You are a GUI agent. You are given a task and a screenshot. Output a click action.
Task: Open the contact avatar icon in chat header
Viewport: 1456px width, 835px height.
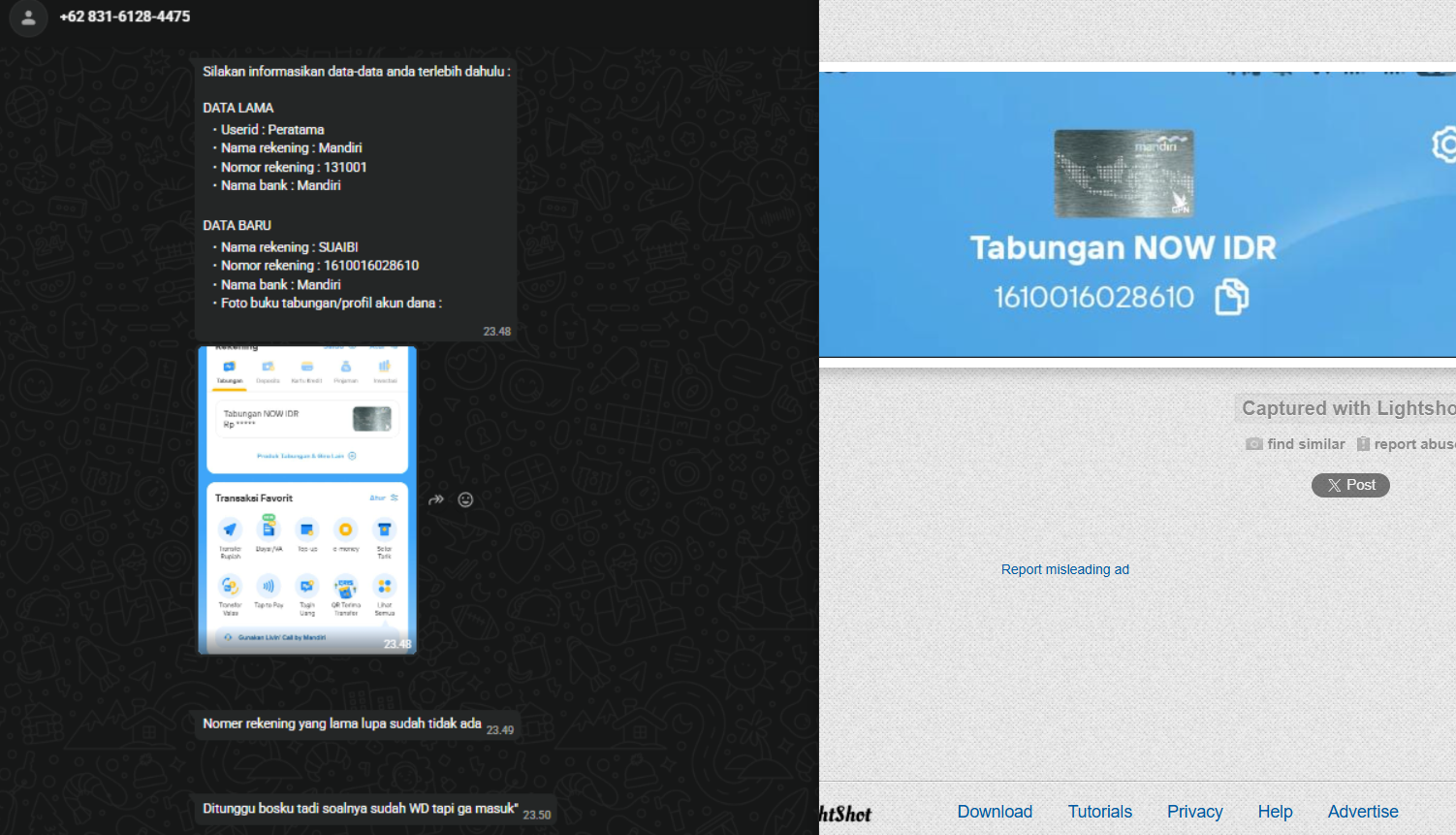click(28, 17)
